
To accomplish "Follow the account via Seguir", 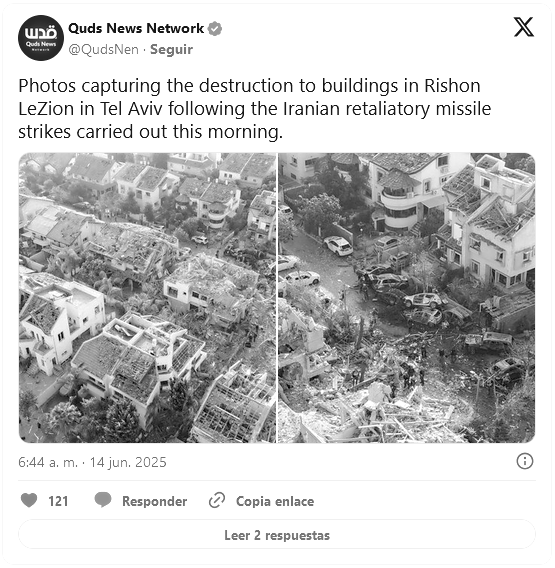I will 171,49.
